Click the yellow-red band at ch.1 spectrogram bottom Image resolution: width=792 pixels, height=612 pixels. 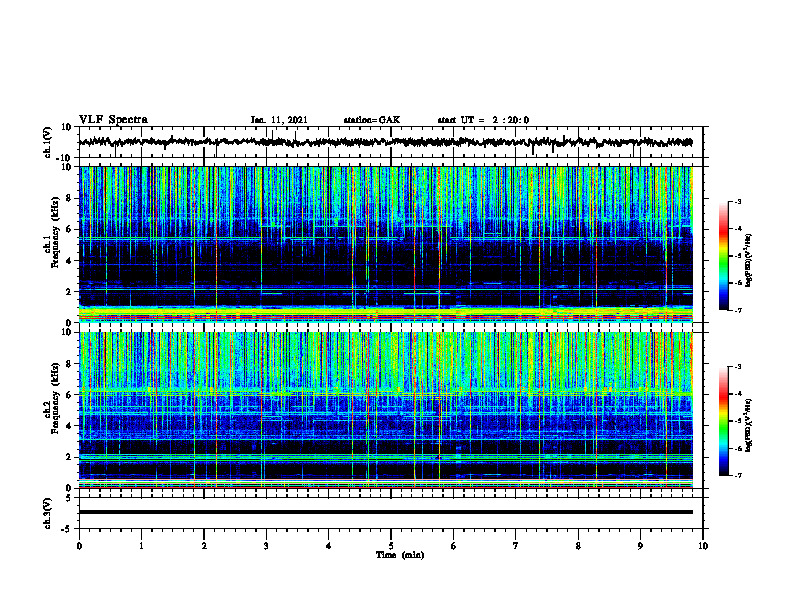pos(385,314)
